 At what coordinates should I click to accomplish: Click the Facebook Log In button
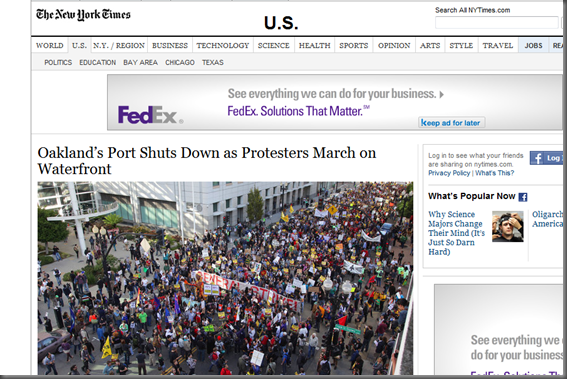(x=546, y=158)
